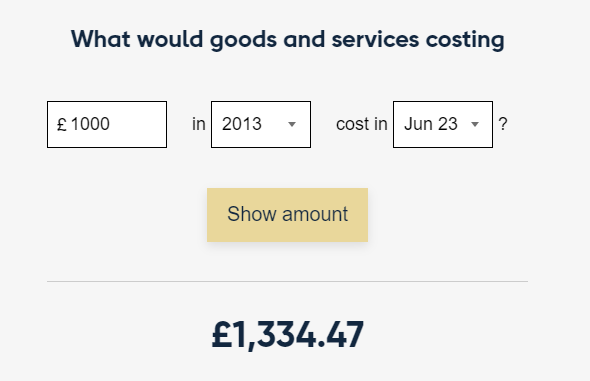Click the 'cost in' label text
The image size is (590, 381).
coord(362,124)
